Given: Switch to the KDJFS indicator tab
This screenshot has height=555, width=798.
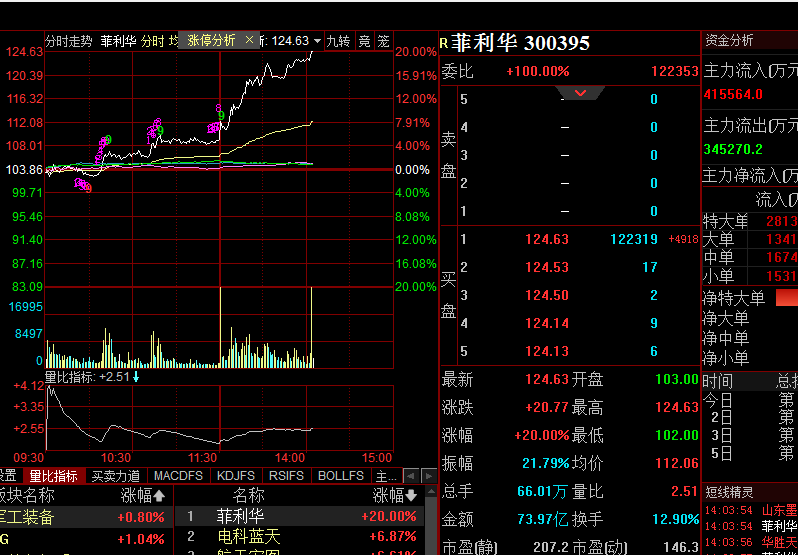Looking at the screenshot, I should pos(236,476).
